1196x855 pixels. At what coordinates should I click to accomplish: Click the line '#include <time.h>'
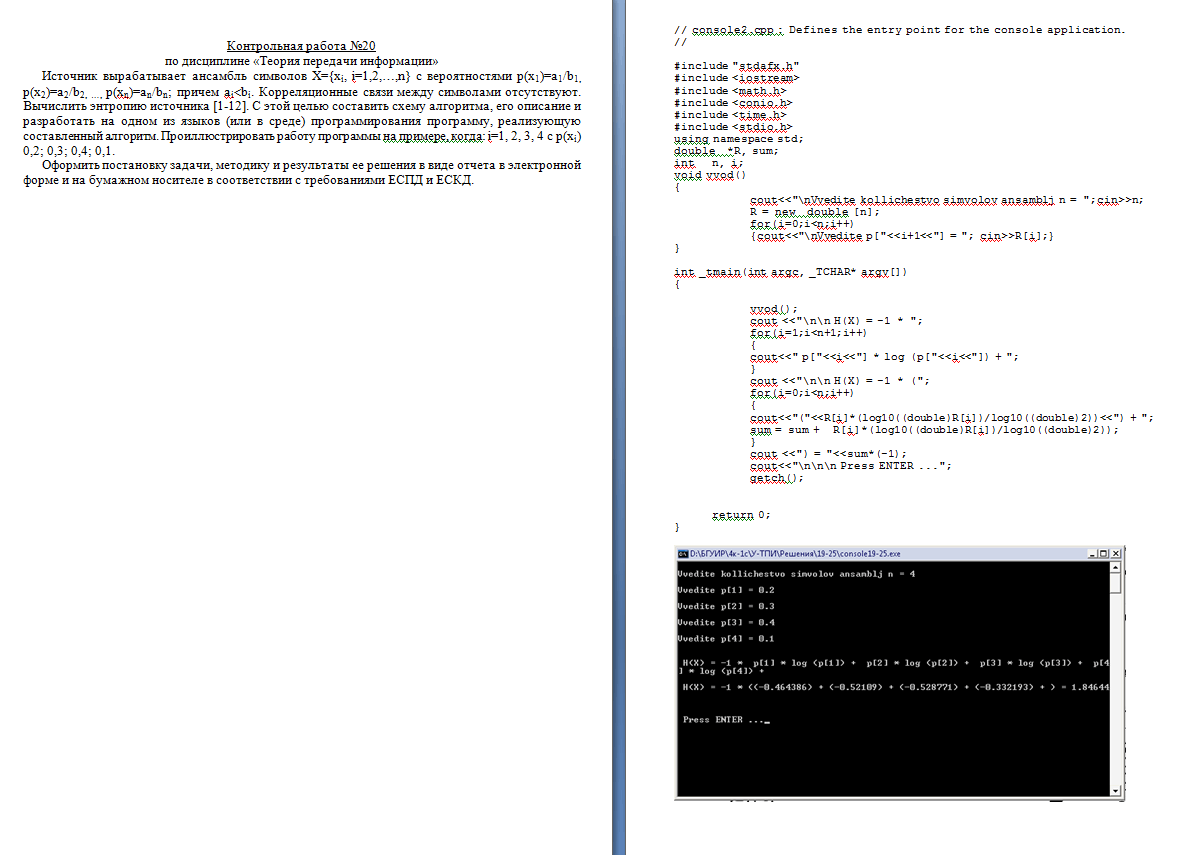[730, 115]
